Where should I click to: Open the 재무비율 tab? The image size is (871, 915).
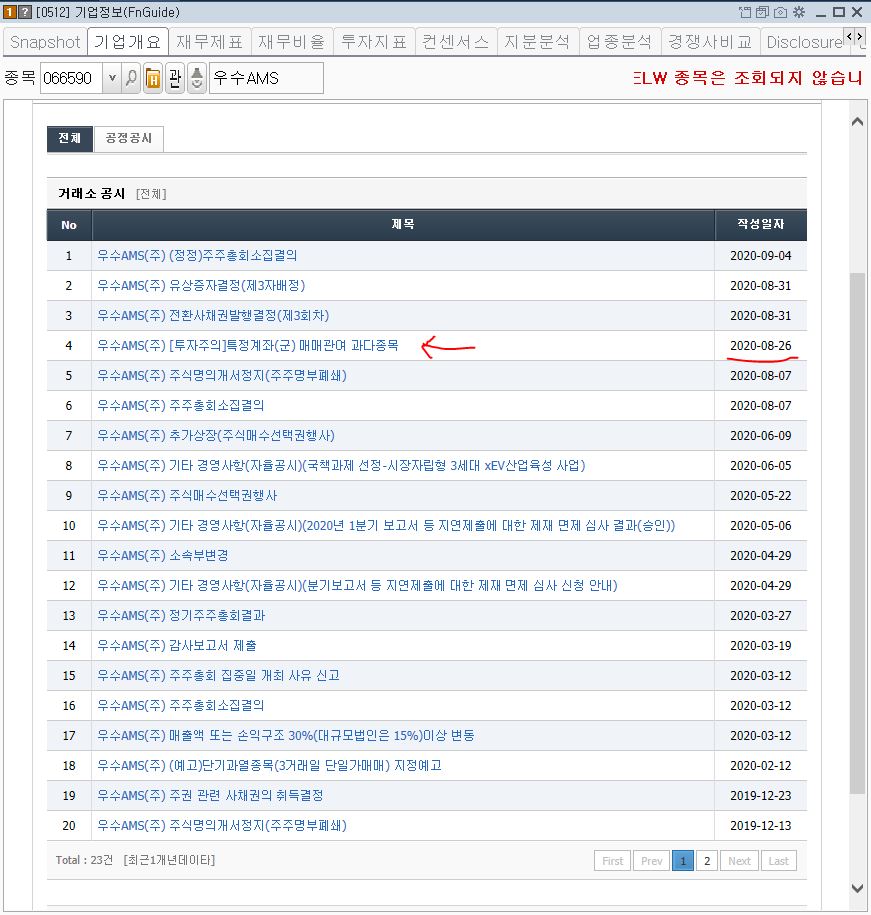[292, 42]
